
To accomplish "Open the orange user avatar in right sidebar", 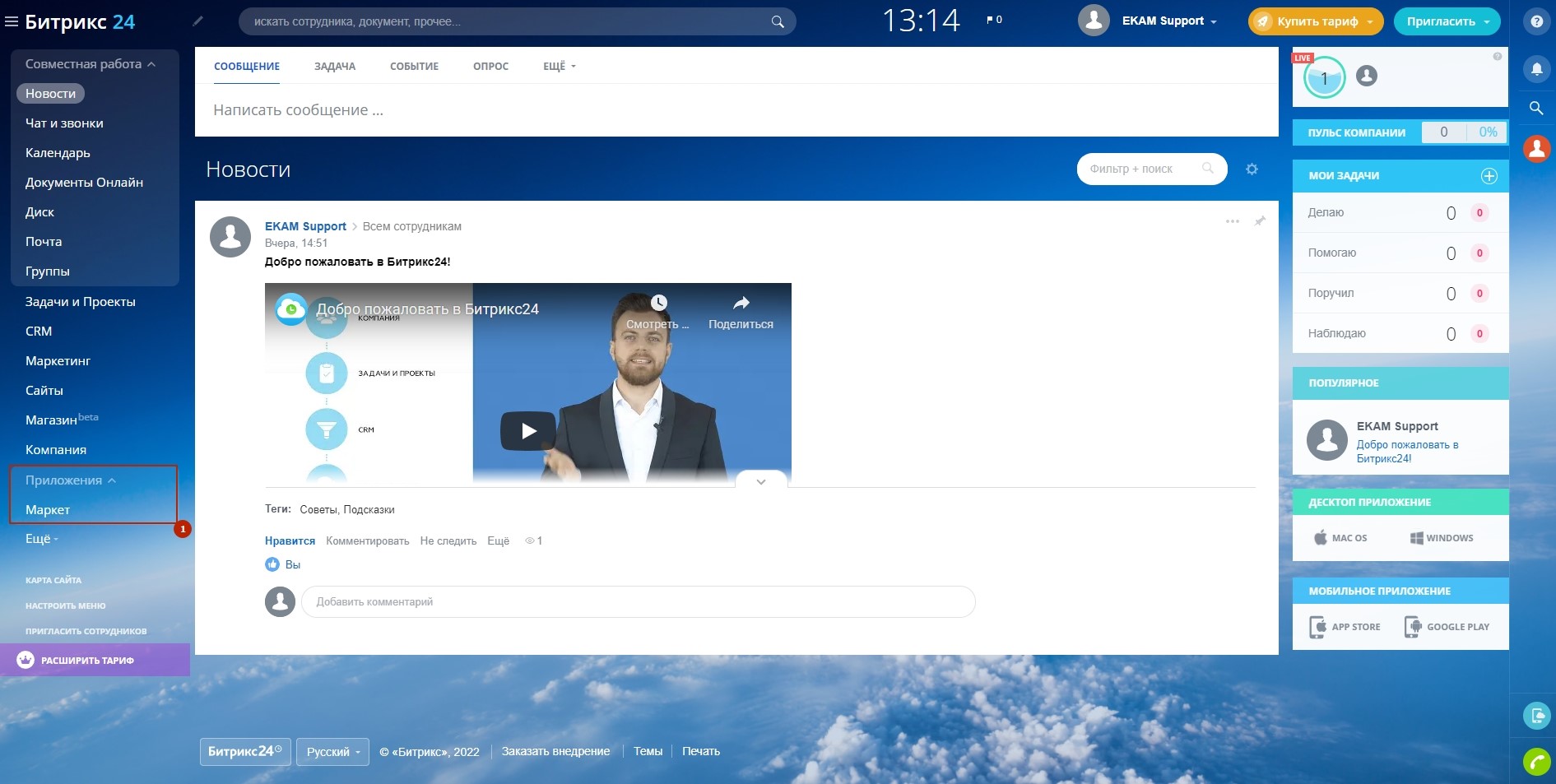I will [x=1536, y=148].
